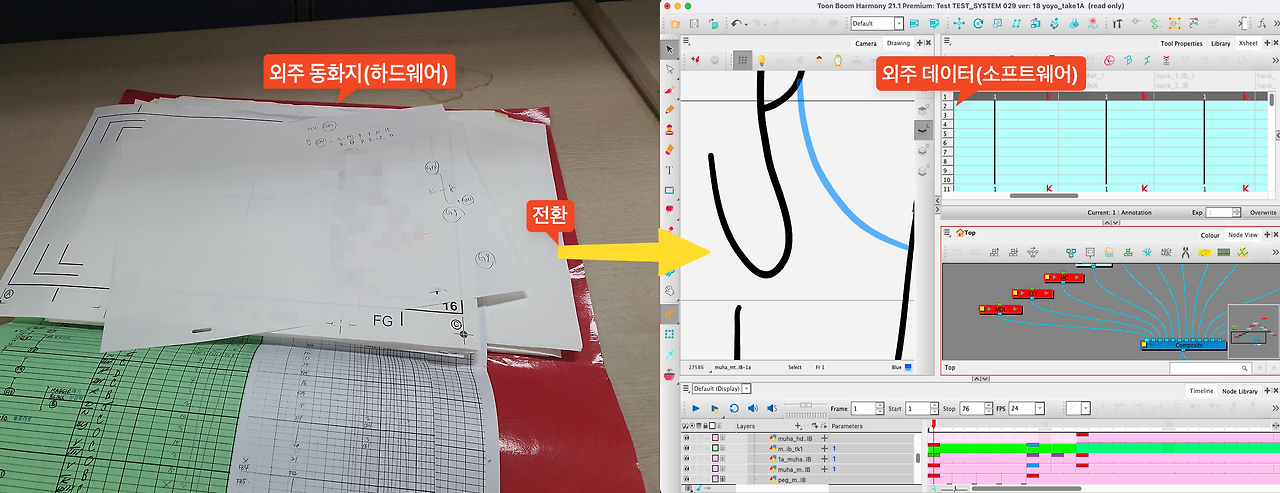Select the Pencil tool in sidebar

[x=670, y=108]
